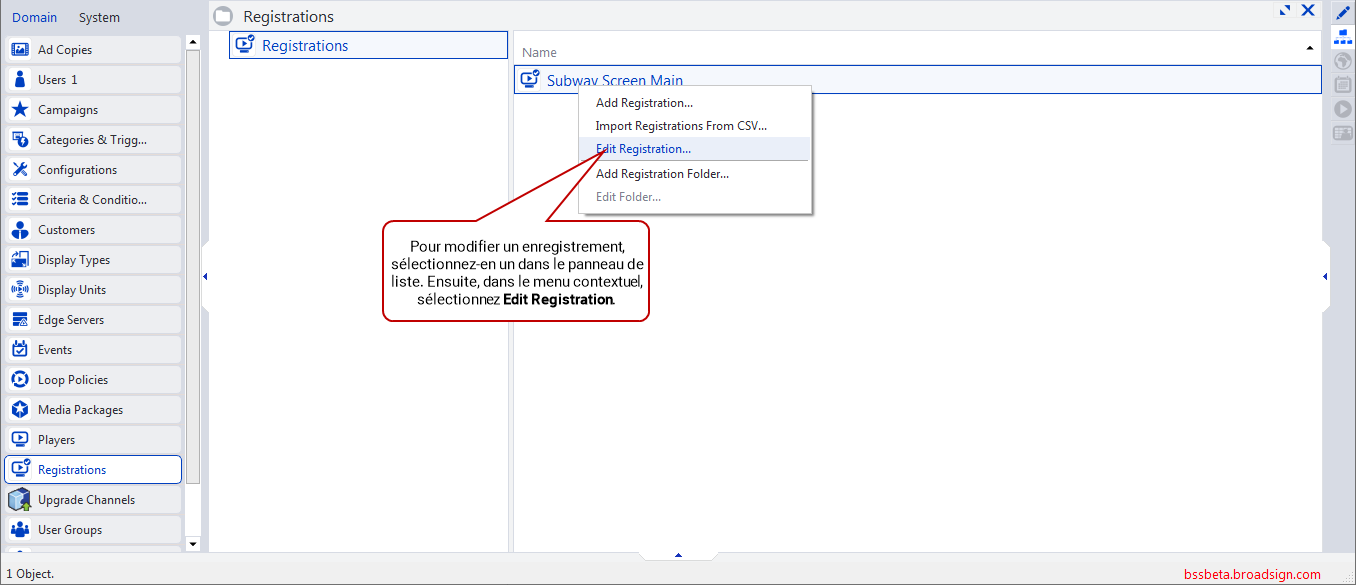Click the play icon in right toolbar
The width and height of the screenshot is (1356, 585).
(1342, 109)
